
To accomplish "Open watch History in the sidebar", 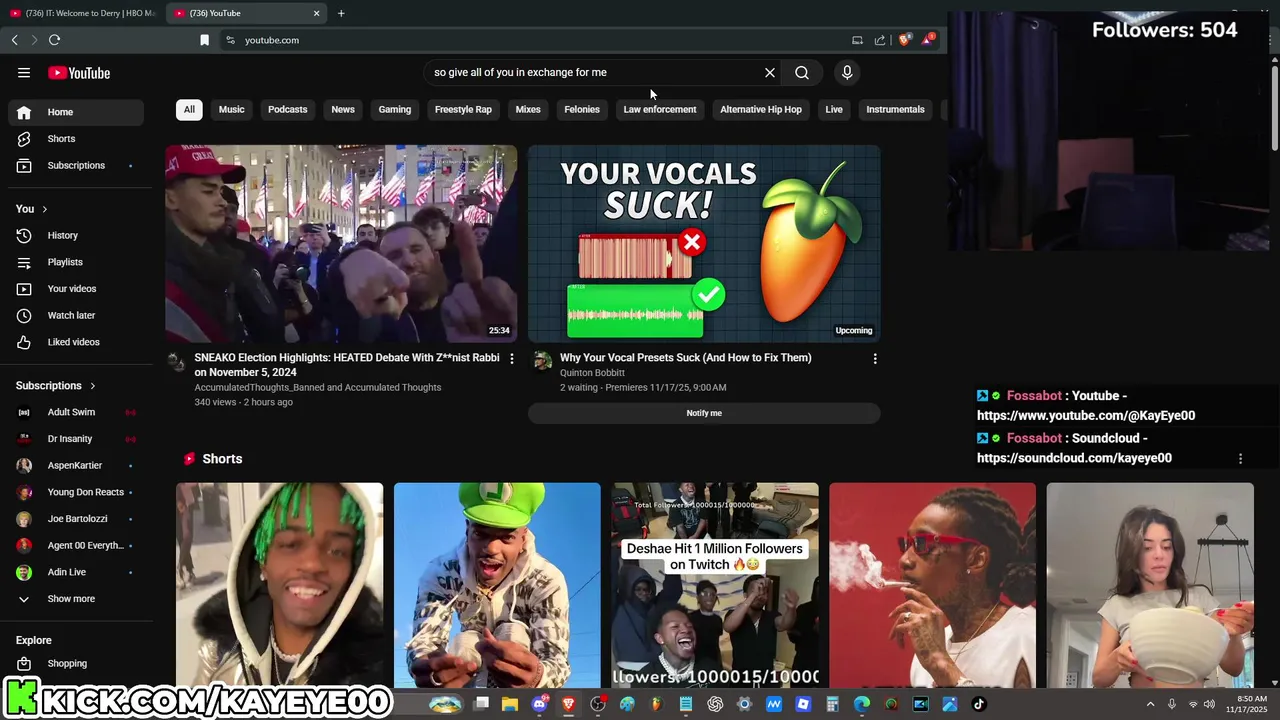I will 76,235.
